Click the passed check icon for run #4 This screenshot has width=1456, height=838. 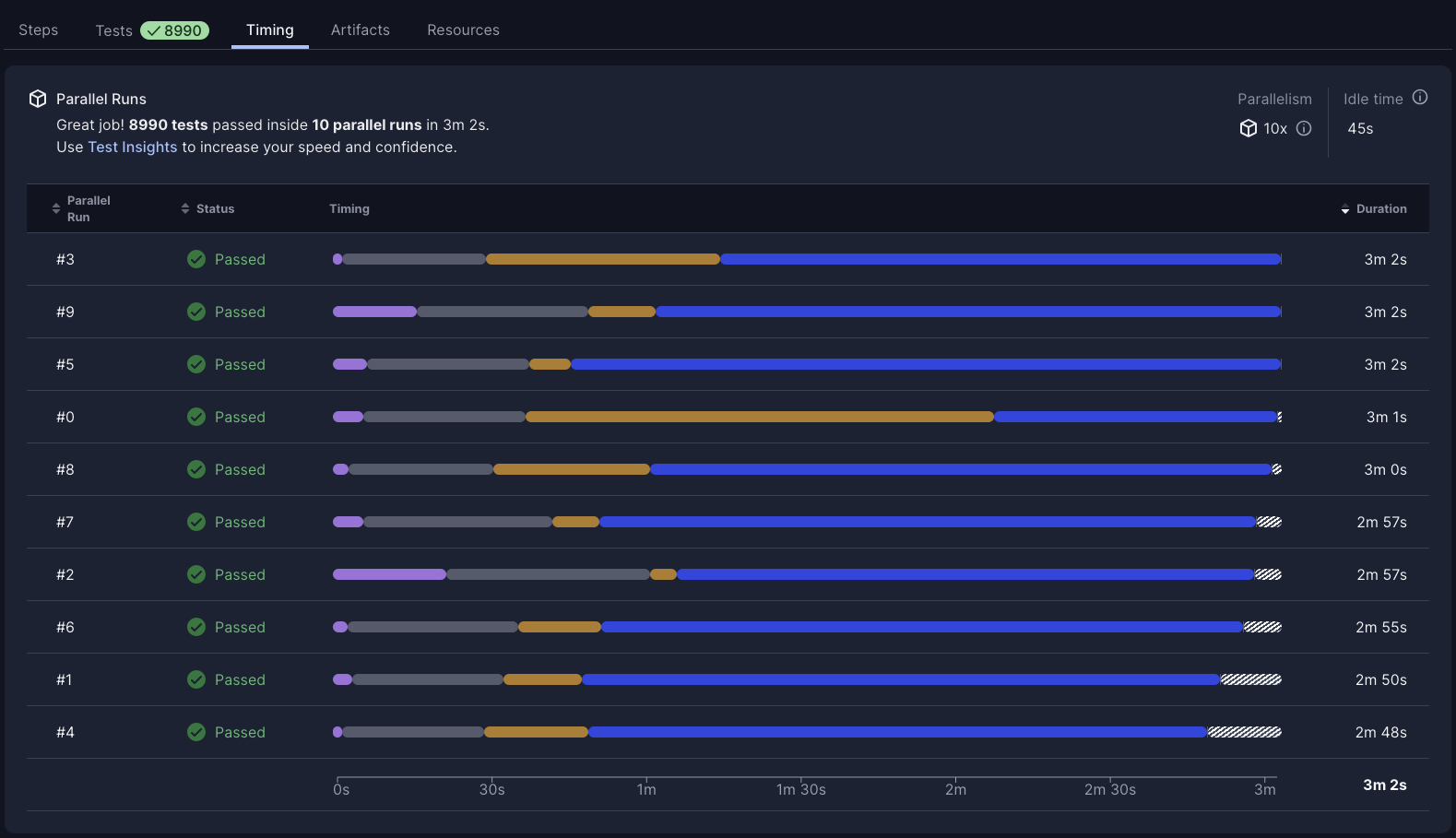[x=196, y=732]
